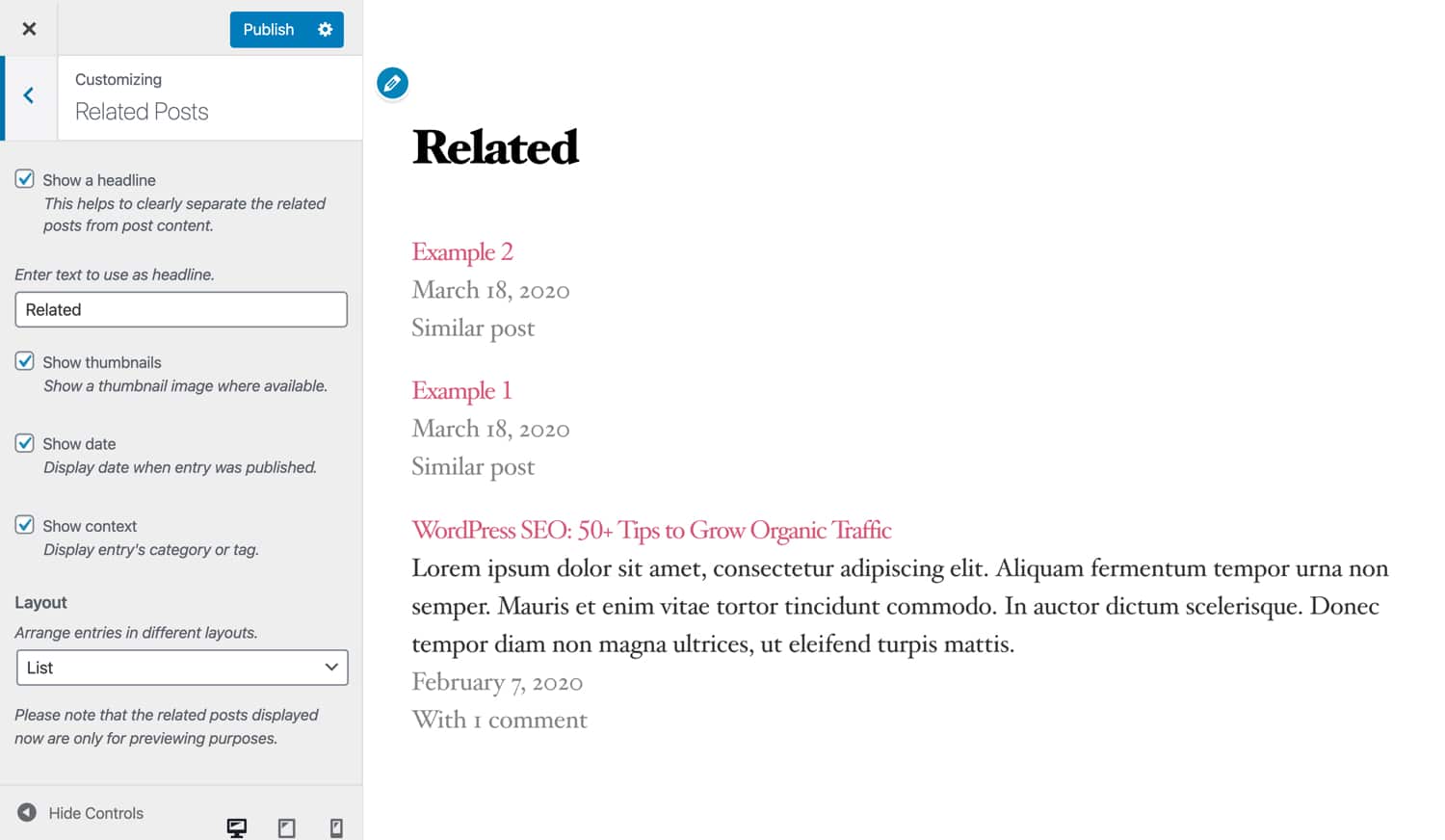The image size is (1445, 840).
Task: Switch to tablet preview mode
Action: coord(286,827)
